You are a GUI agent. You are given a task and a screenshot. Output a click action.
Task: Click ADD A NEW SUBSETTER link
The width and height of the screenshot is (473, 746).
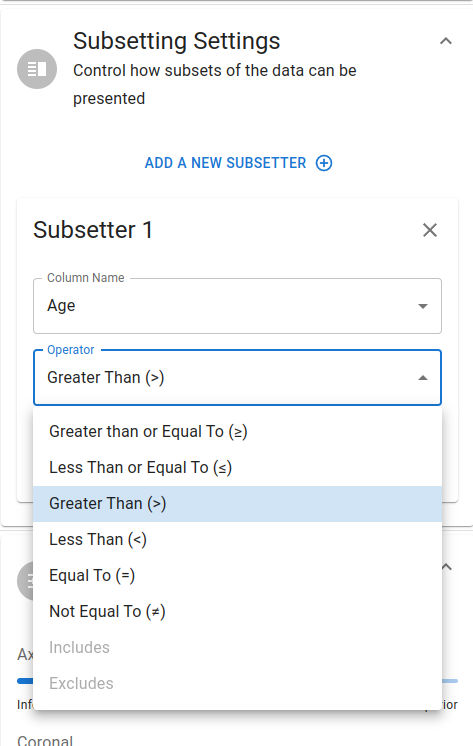click(225, 163)
